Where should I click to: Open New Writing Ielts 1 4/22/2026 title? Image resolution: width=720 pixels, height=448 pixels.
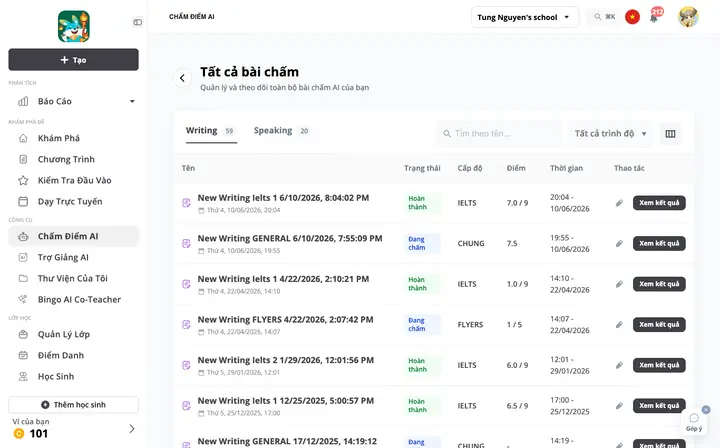tap(283, 279)
